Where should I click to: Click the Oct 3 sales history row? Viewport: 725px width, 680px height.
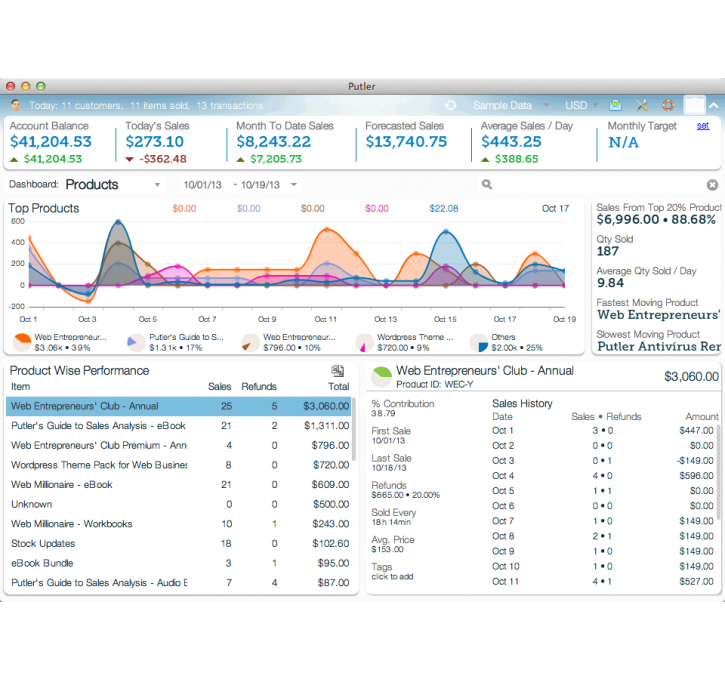pyautogui.click(x=602, y=460)
